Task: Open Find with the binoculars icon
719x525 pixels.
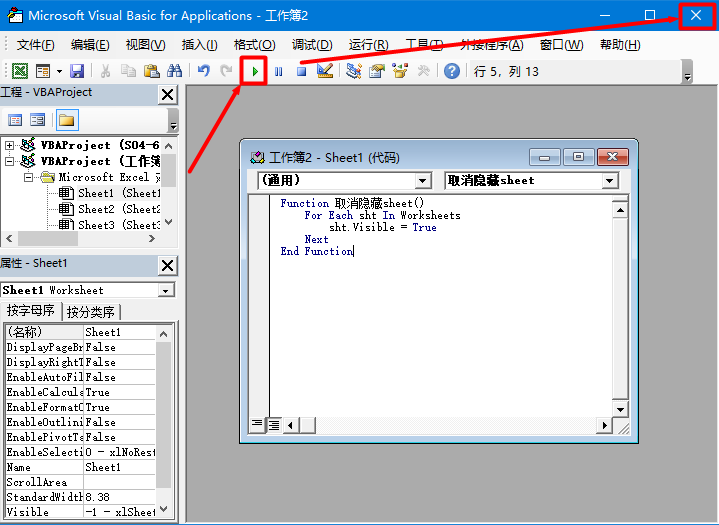Action: point(174,71)
